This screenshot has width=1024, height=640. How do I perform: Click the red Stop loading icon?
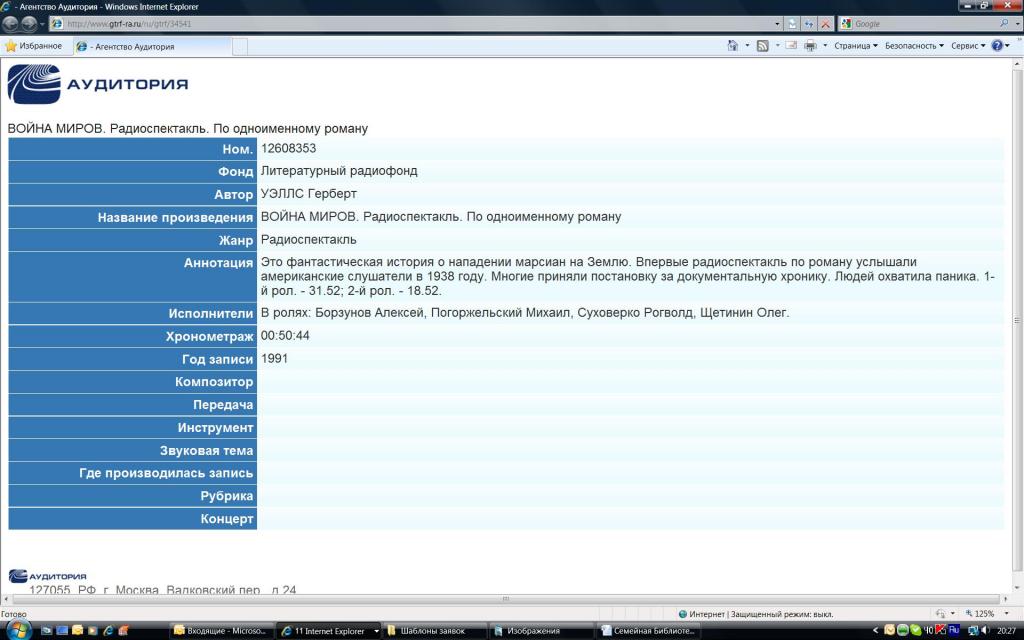[x=826, y=24]
